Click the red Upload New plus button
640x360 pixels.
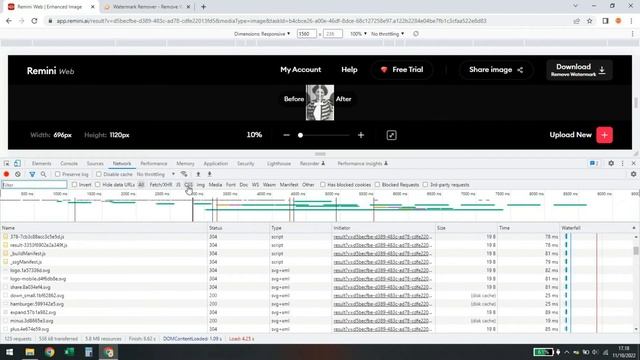click(604, 135)
